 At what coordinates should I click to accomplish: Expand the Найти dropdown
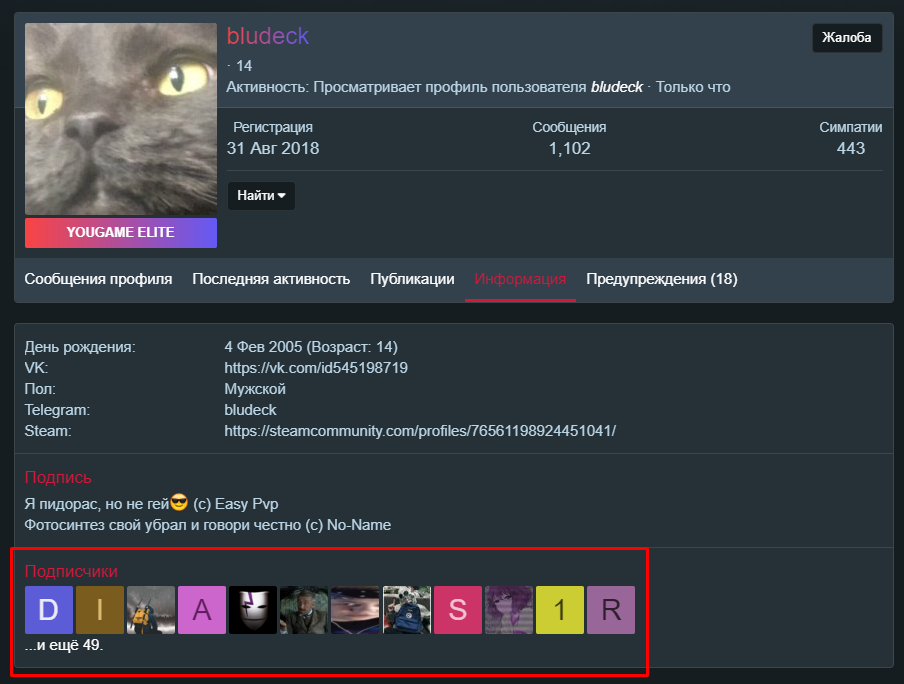point(261,196)
